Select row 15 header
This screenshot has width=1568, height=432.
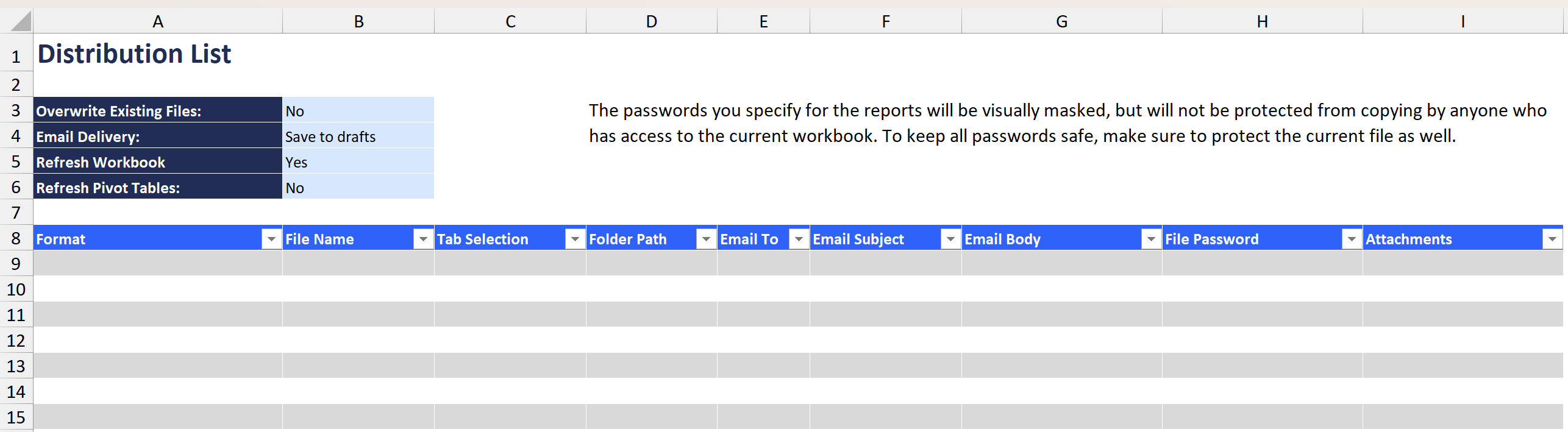tap(16, 417)
